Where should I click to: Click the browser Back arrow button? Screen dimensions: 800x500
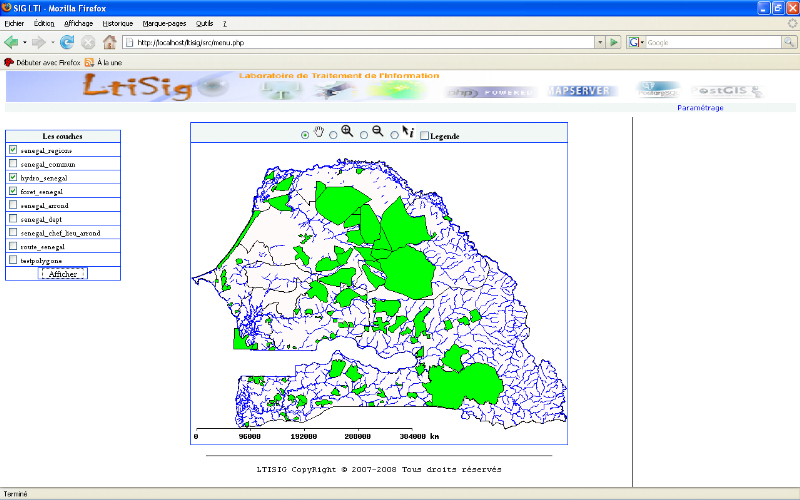(x=13, y=42)
